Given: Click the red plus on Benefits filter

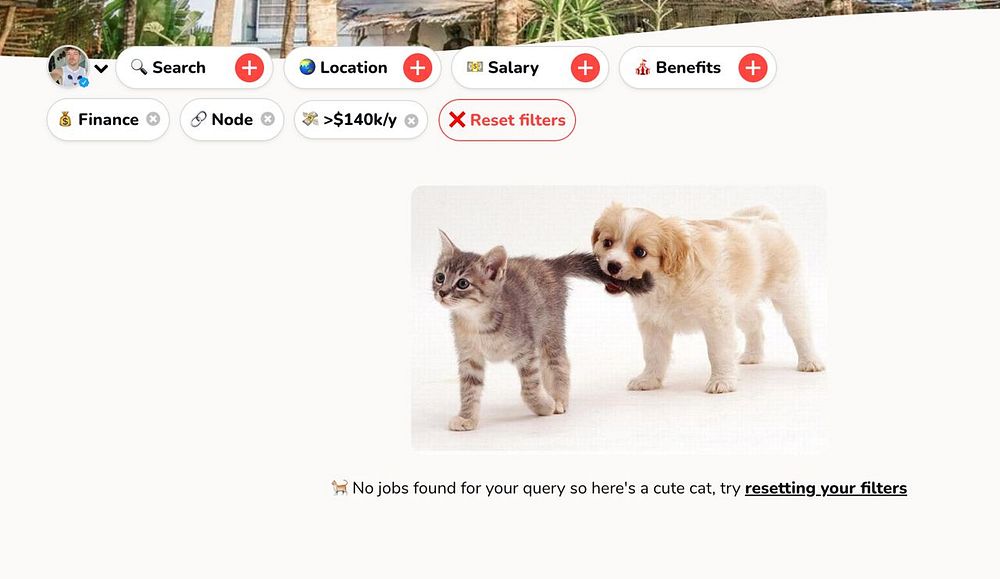Looking at the screenshot, I should click(x=753, y=68).
